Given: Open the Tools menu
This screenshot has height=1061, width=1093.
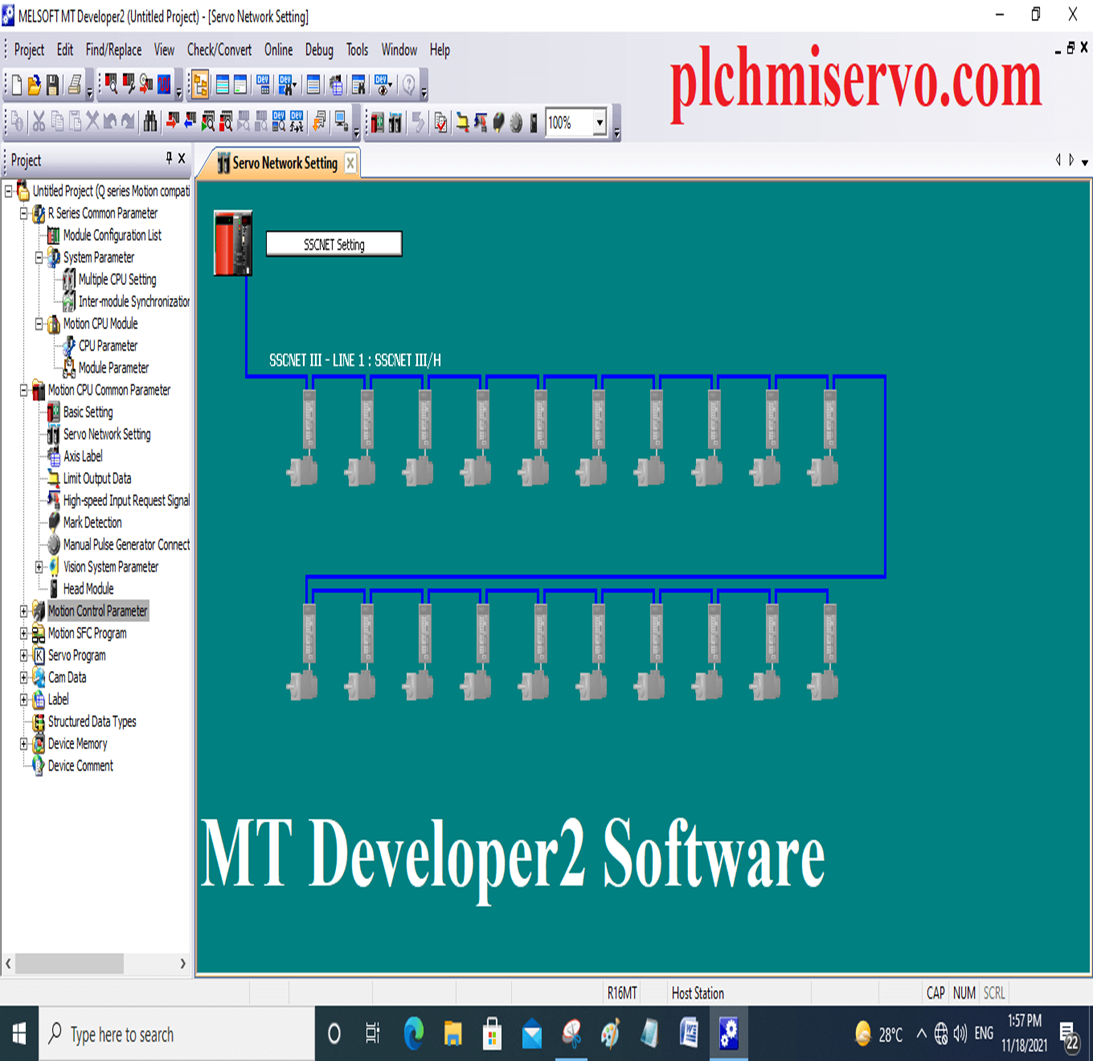Looking at the screenshot, I should (357, 50).
